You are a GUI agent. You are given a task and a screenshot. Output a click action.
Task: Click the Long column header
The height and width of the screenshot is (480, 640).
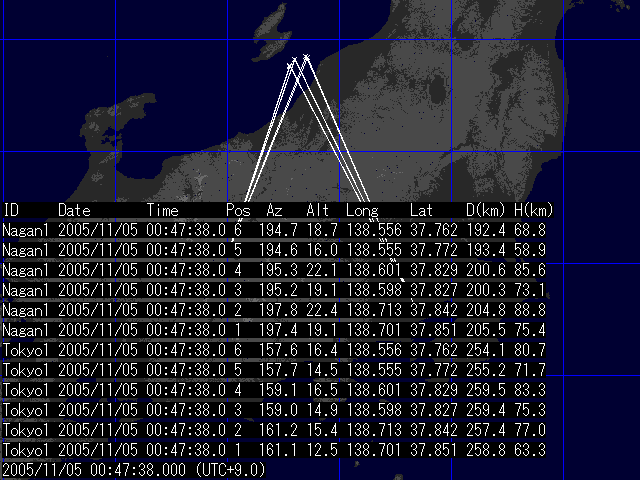[362, 210]
